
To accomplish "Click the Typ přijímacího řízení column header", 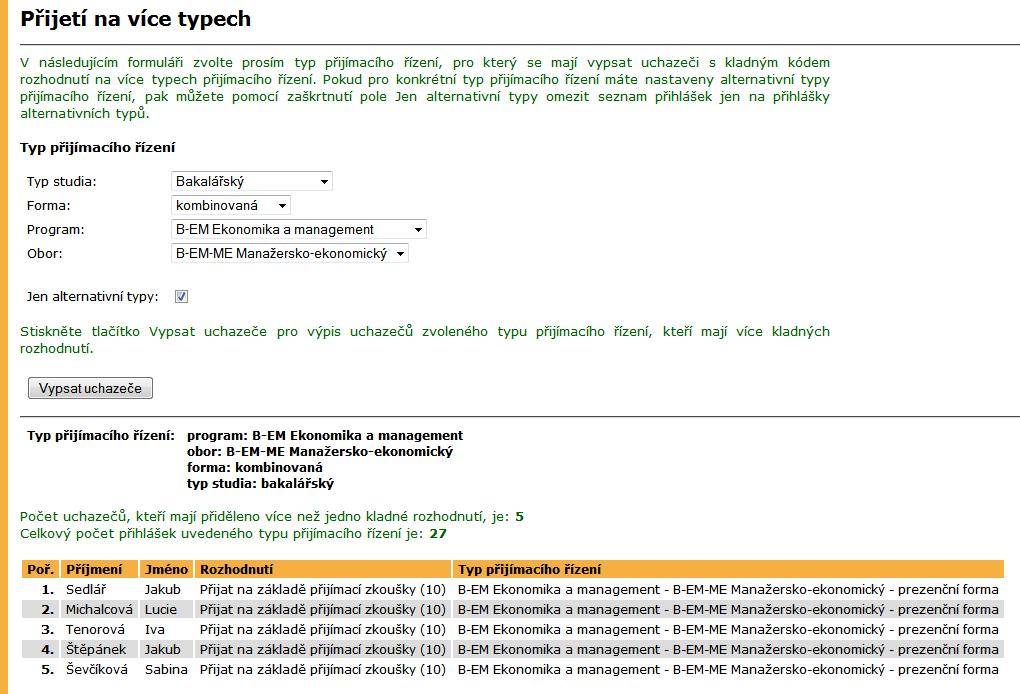I will point(729,569).
